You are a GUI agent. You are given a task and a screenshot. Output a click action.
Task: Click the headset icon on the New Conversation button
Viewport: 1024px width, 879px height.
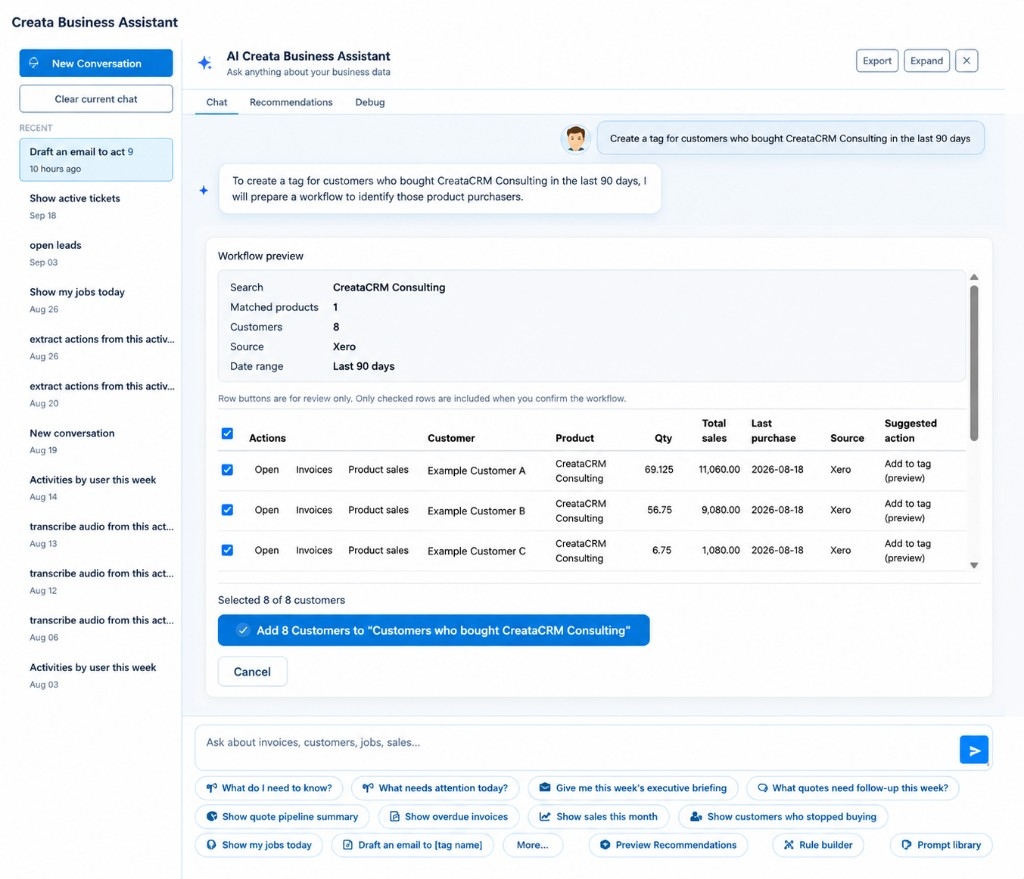tap(34, 63)
